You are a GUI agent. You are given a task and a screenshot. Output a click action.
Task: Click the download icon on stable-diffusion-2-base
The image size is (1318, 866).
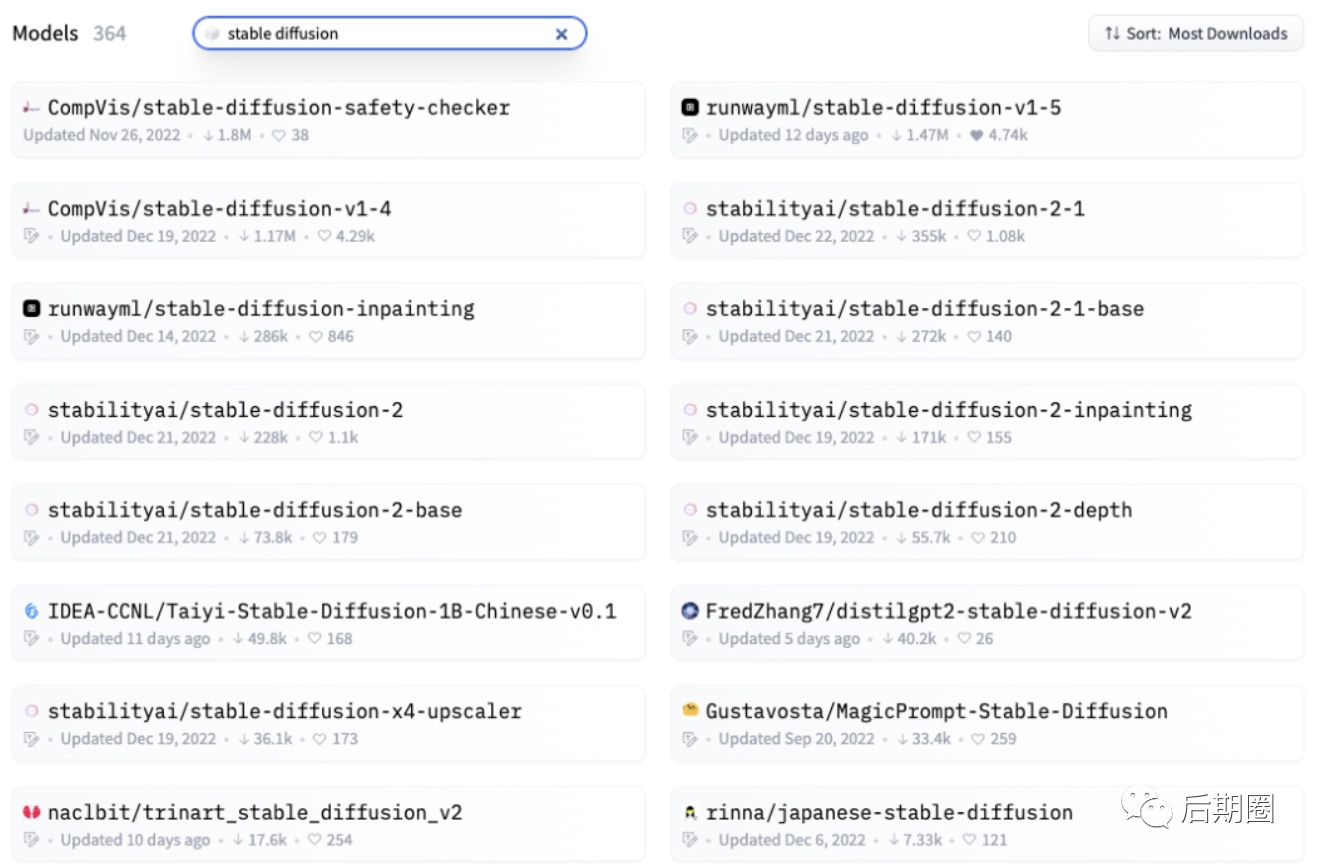point(244,537)
